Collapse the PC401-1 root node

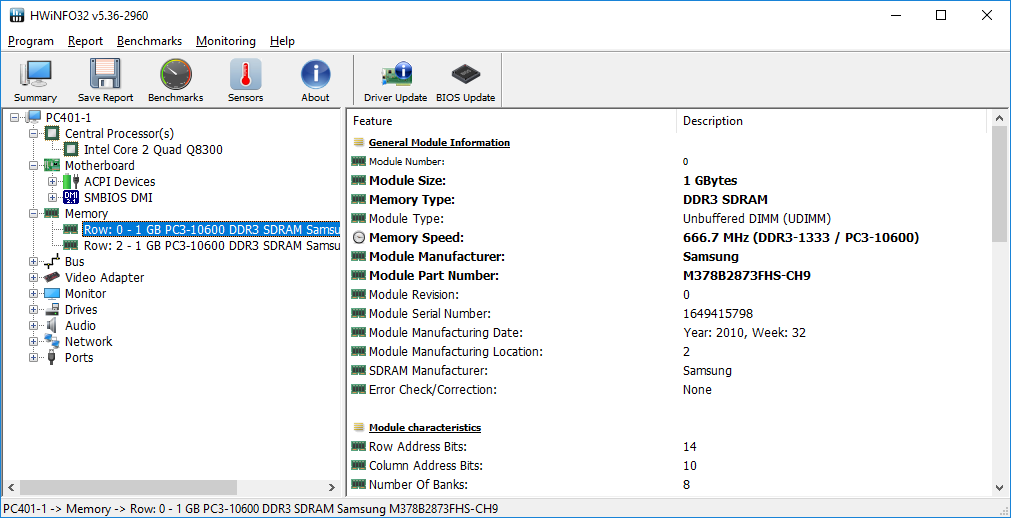pos(15,117)
